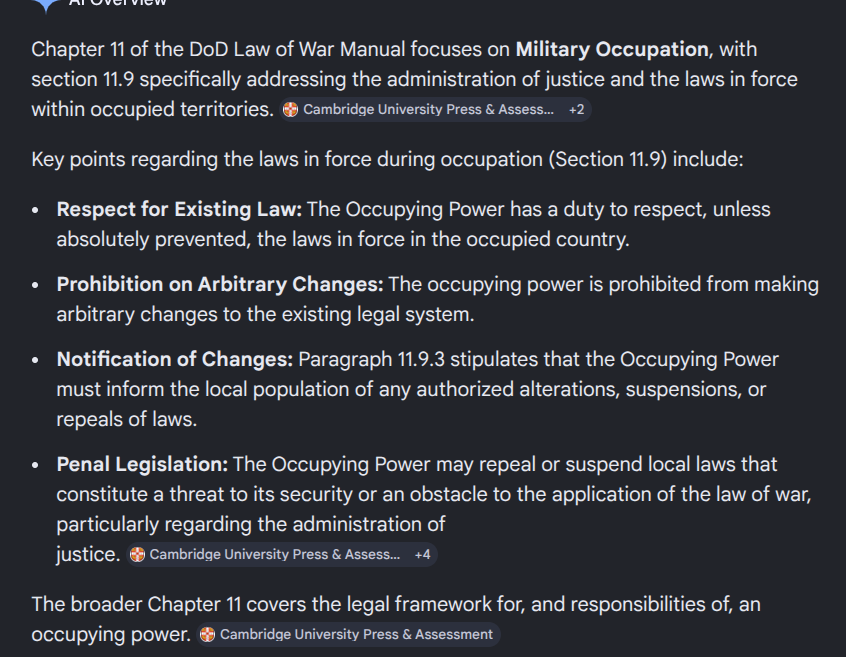Expand the +4 additional sources counter

point(422,554)
